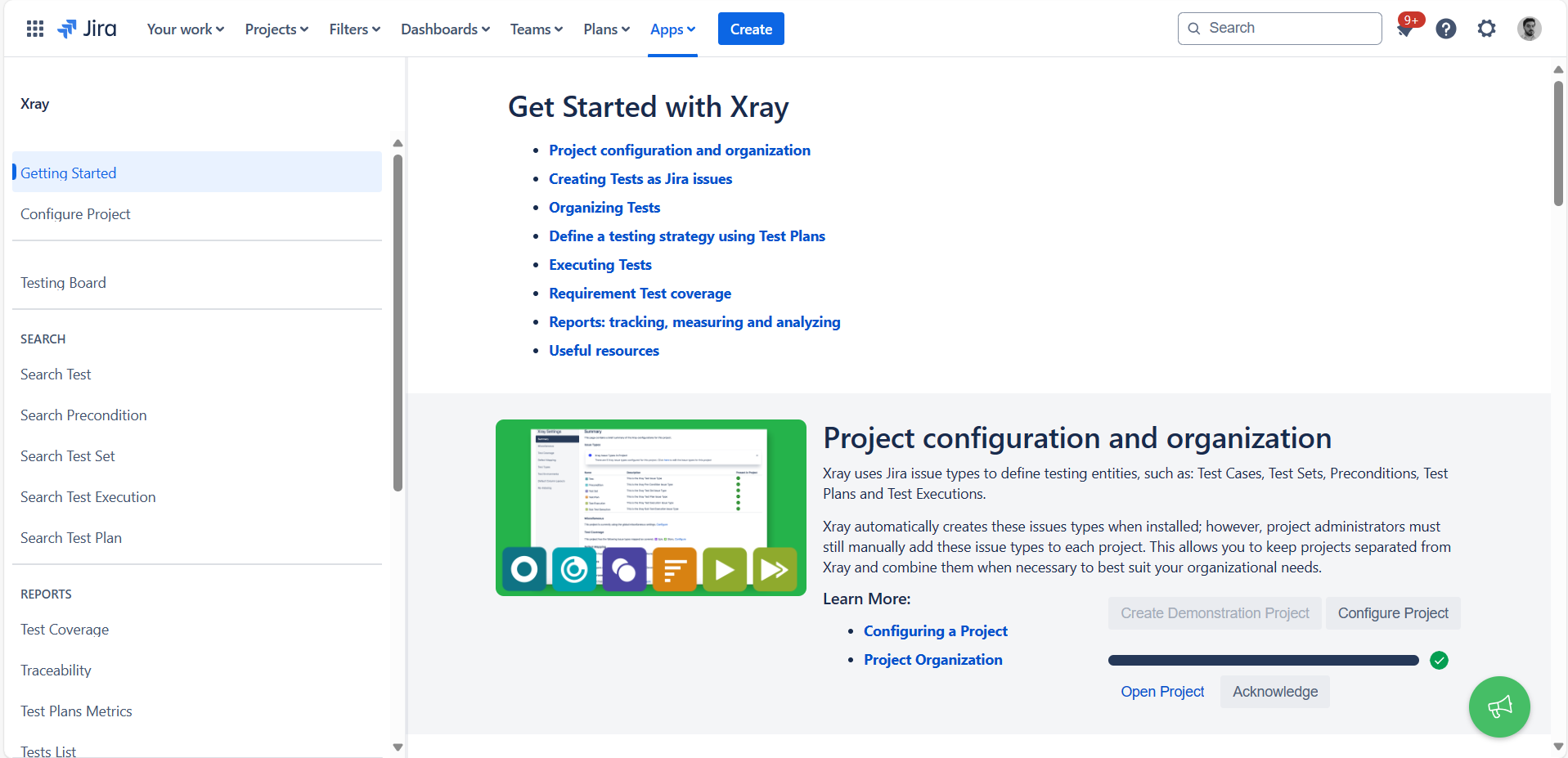This screenshot has height=758, width=1568.
Task: Click into the Search input field
Action: (x=1280, y=29)
